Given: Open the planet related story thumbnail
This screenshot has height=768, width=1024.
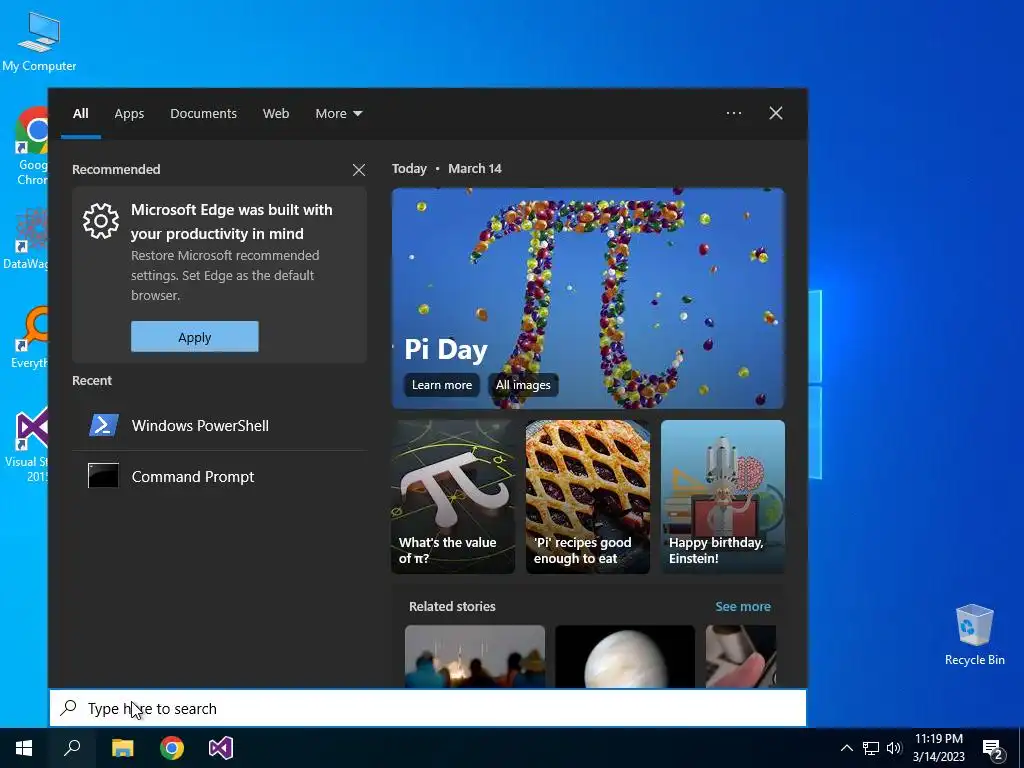Looking at the screenshot, I should 625,656.
